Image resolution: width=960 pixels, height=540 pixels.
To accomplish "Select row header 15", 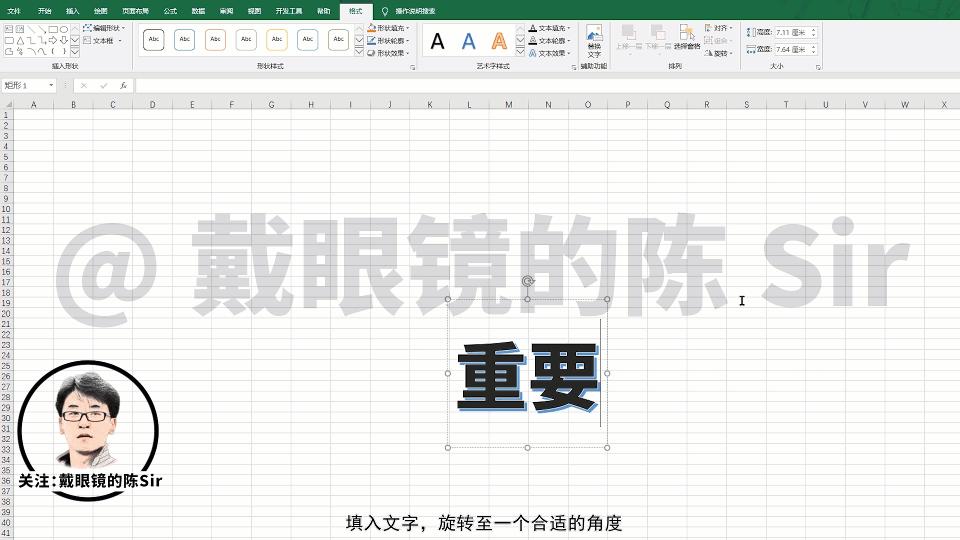I will pyautogui.click(x=6, y=261).
